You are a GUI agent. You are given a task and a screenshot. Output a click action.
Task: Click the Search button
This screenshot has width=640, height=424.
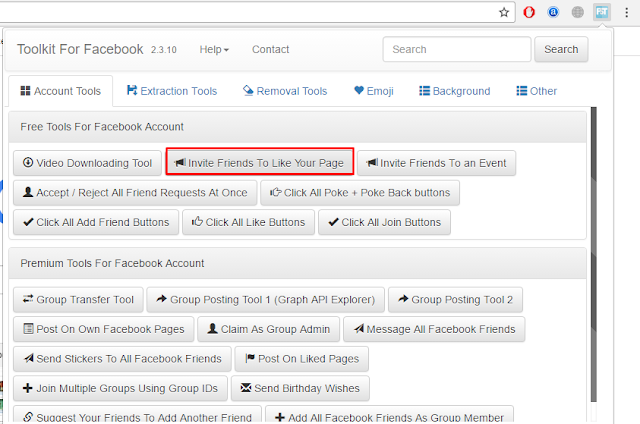click(x=561, y=49)
